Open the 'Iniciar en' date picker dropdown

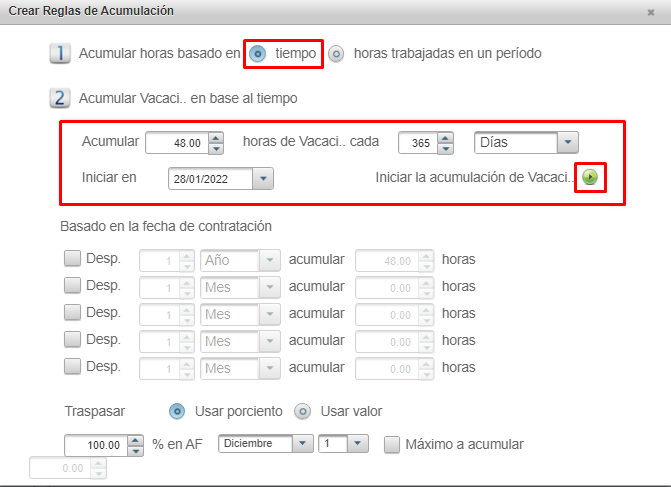(x=263, y=178)
